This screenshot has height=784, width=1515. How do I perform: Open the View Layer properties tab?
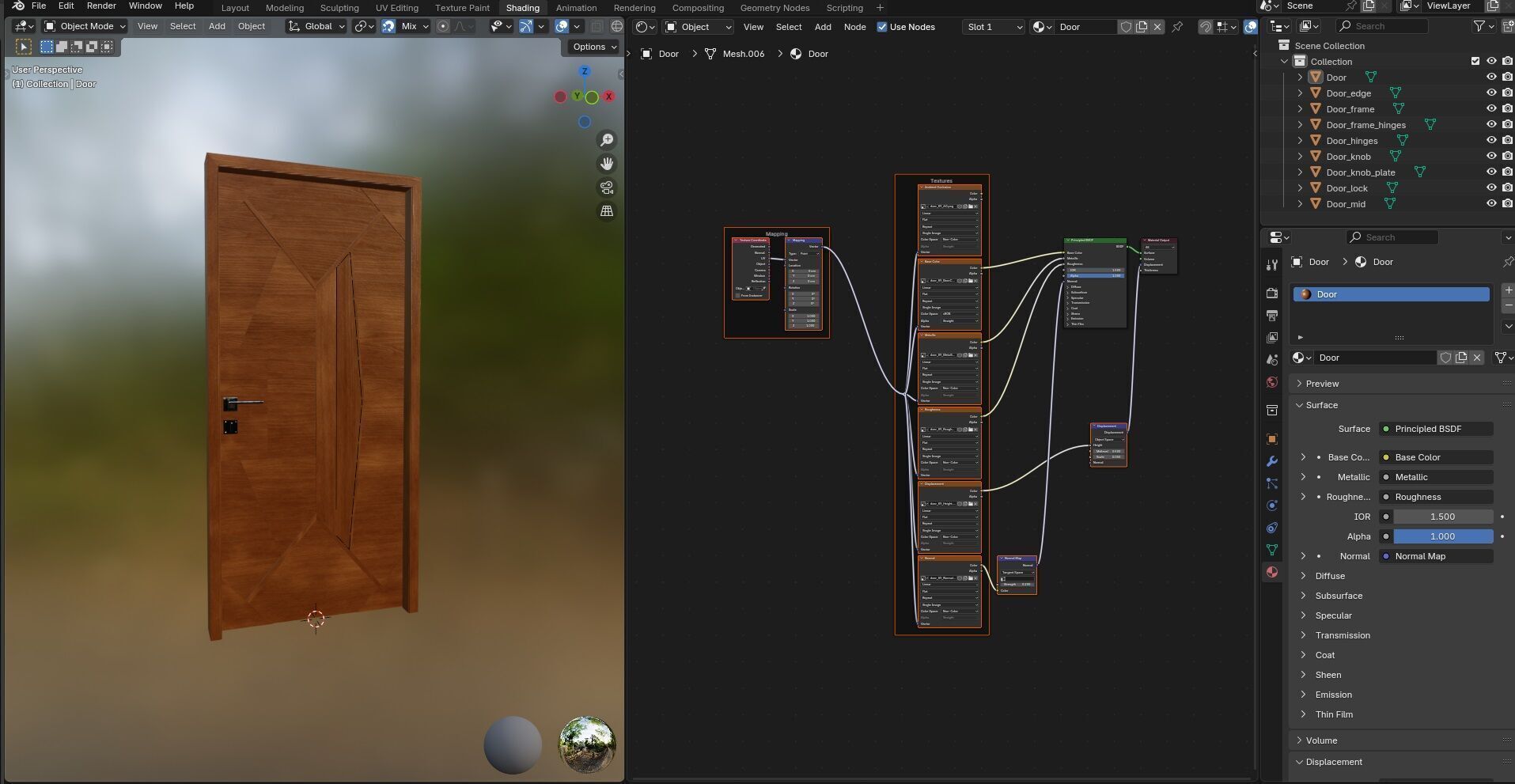tap(1272, 338)
